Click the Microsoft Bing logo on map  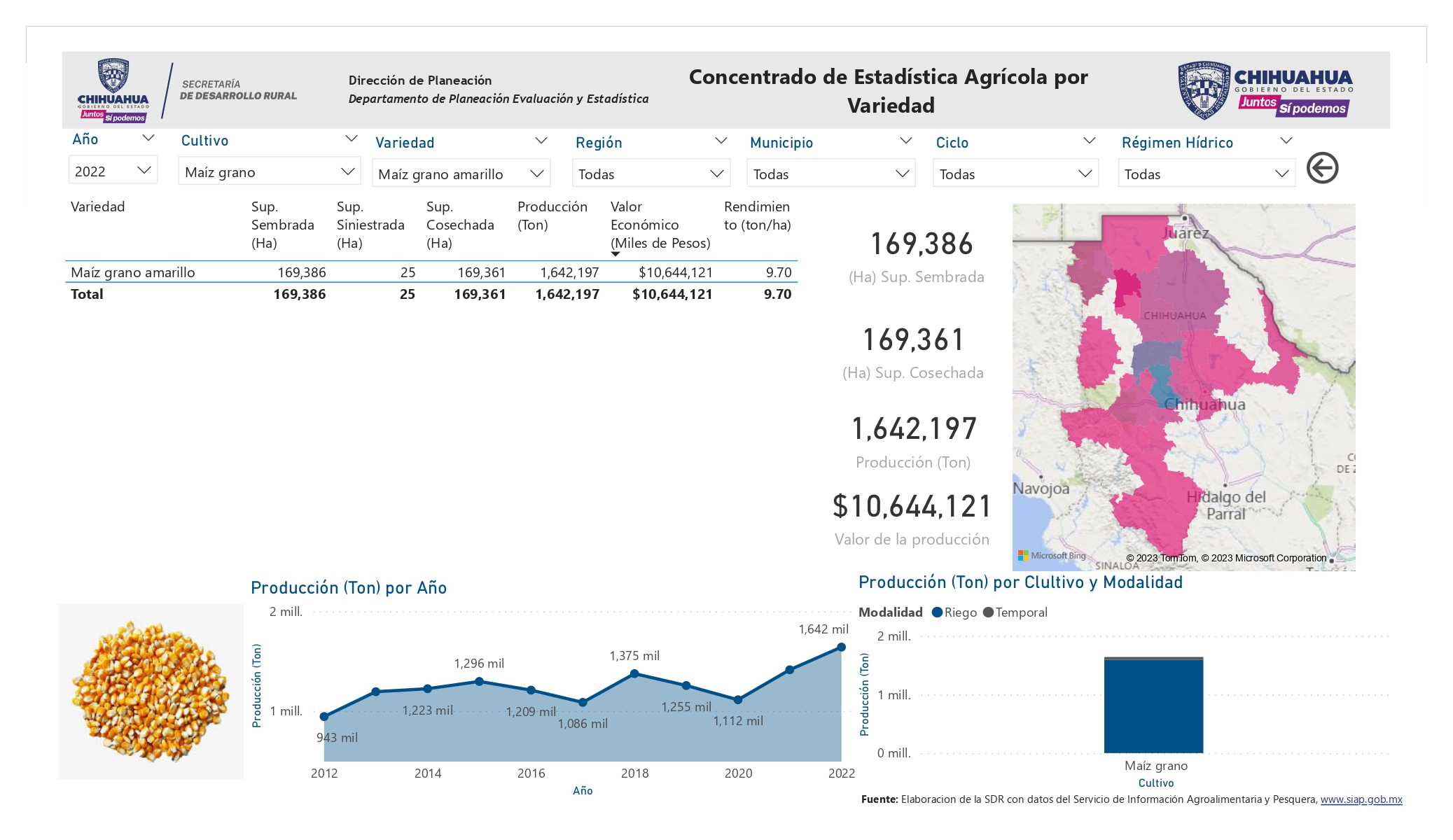[x=1052, y=556]
